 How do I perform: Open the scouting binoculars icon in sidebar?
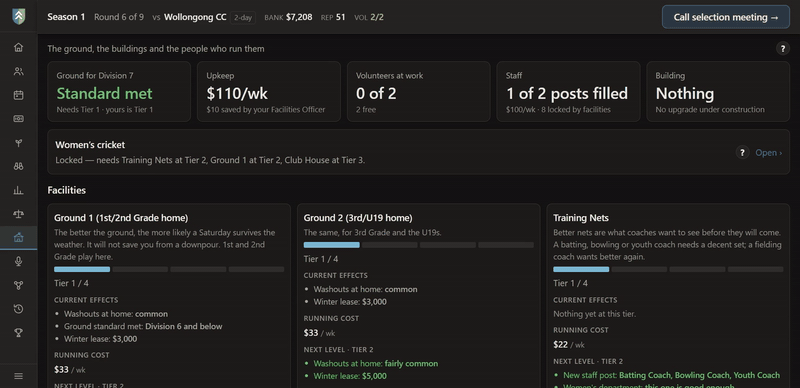tap(18, 166)
